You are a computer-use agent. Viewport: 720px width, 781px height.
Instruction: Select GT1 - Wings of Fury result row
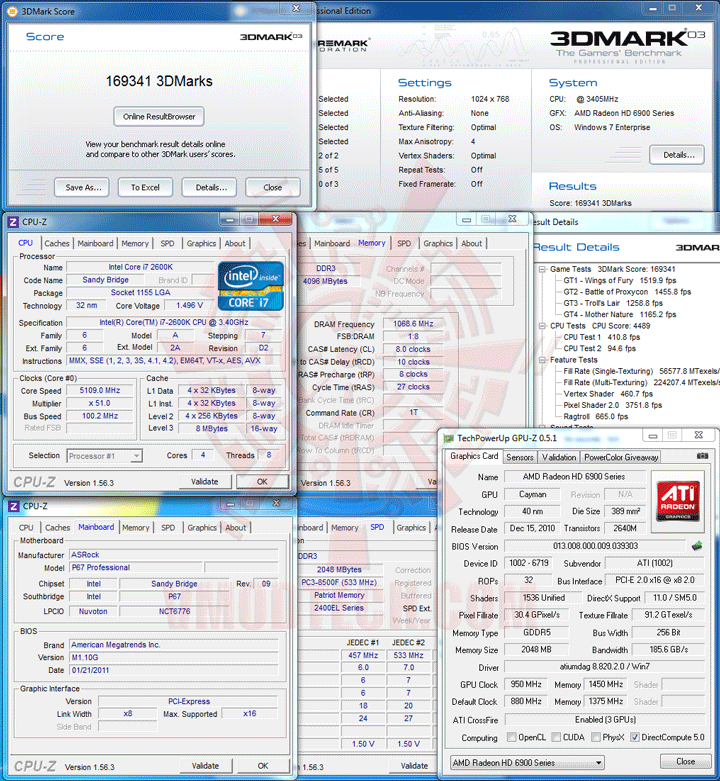pyautogui.click(x=619, y=280)
